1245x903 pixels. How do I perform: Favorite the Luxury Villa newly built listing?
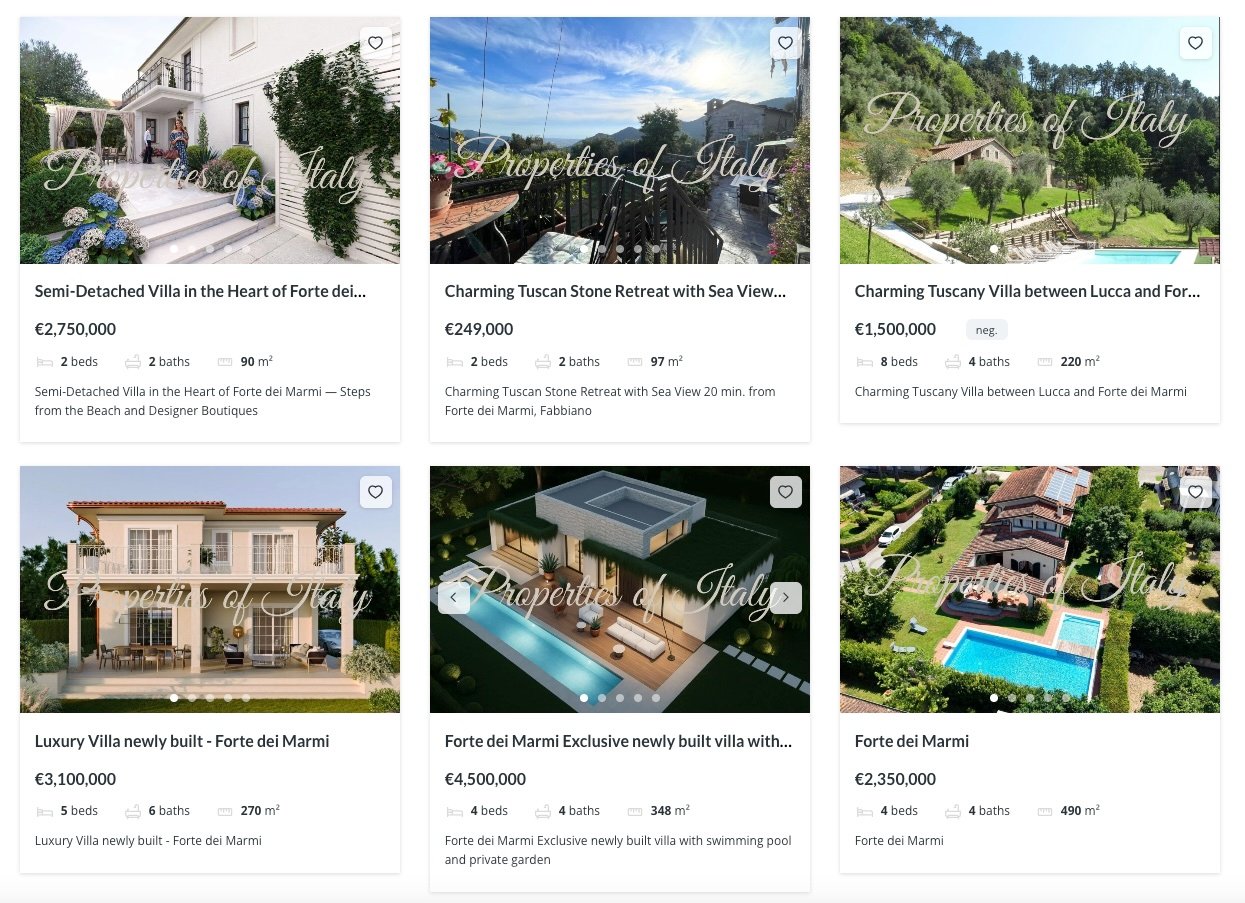click(375, 492)
